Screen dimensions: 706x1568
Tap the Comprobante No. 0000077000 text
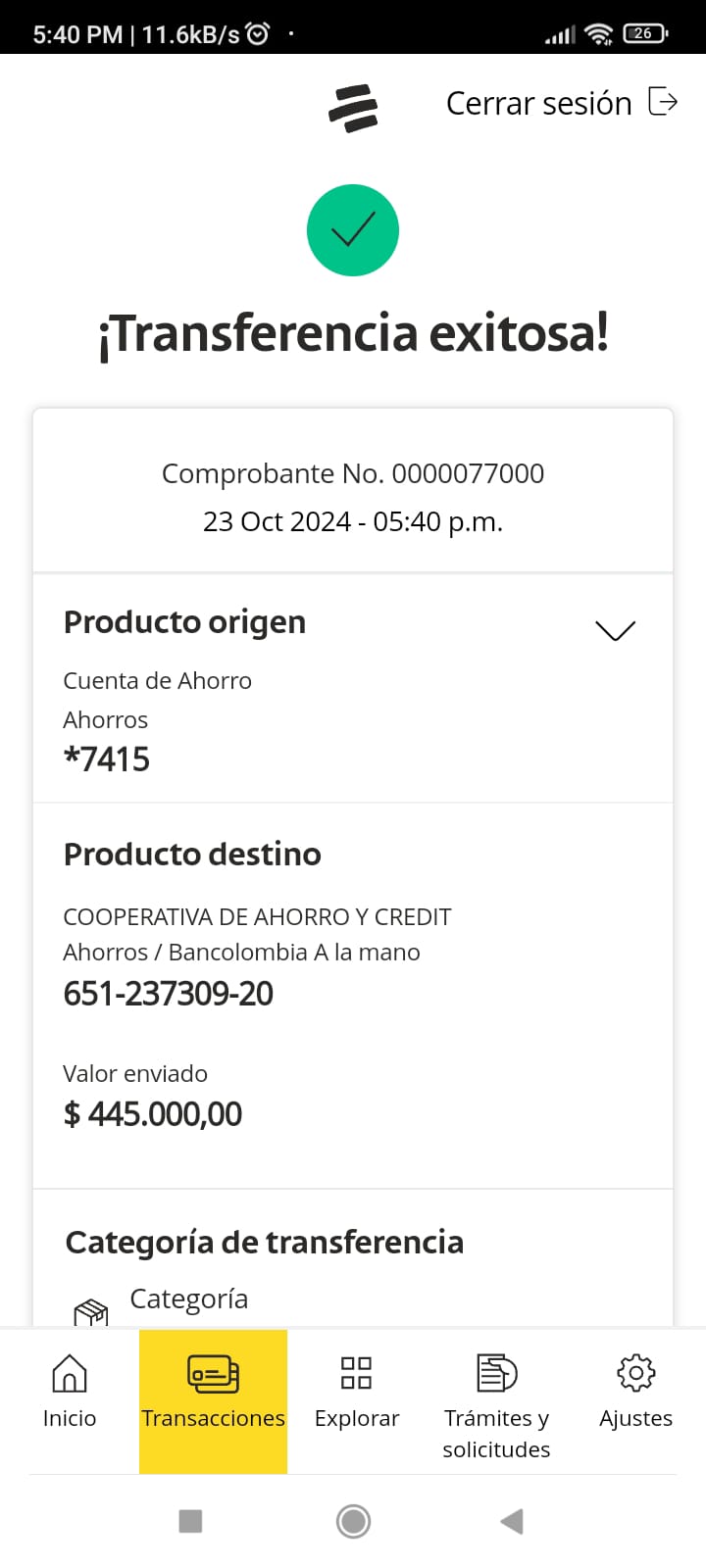(x=353, y=473)
